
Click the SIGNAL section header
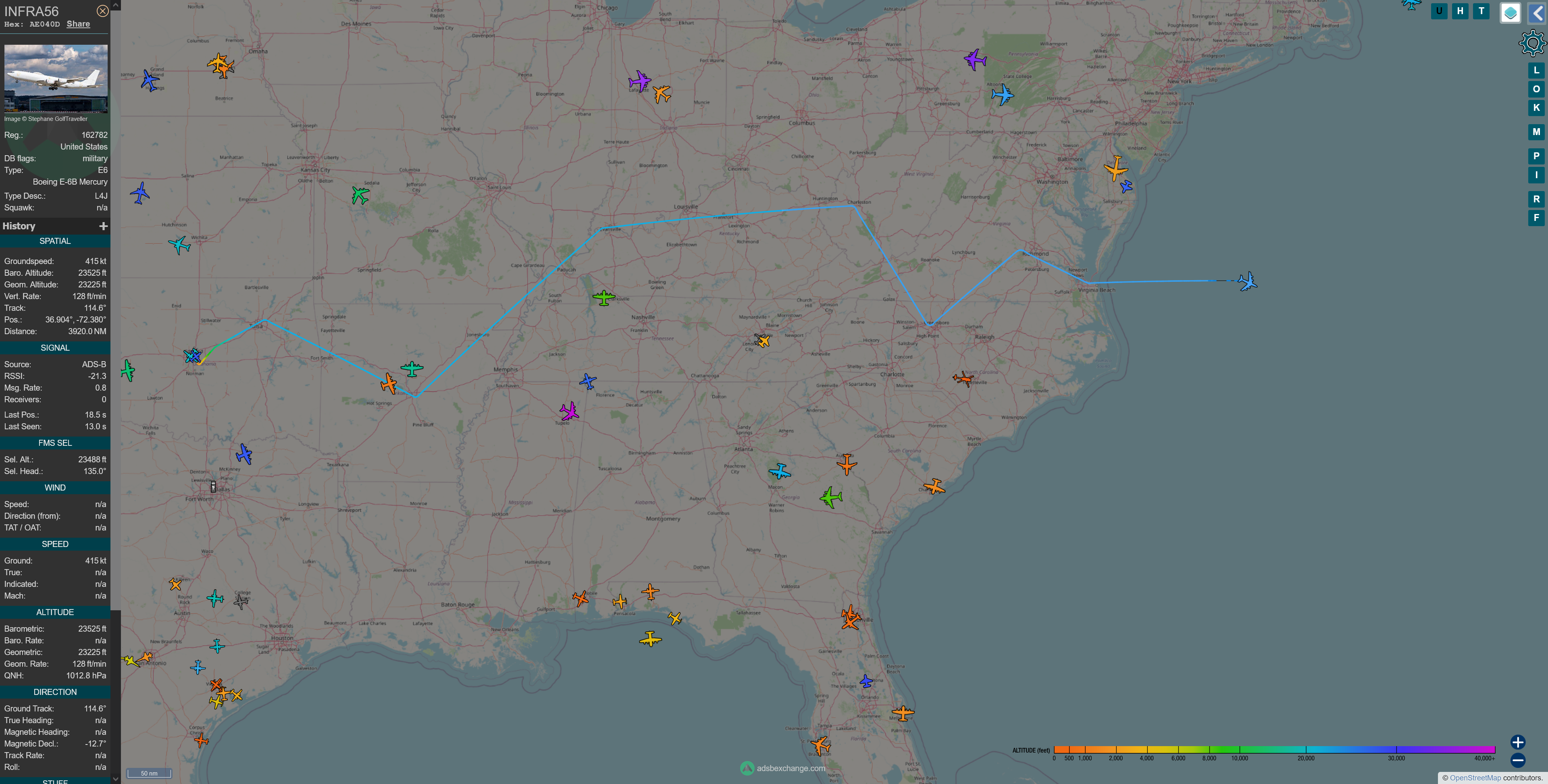[55, 348]
